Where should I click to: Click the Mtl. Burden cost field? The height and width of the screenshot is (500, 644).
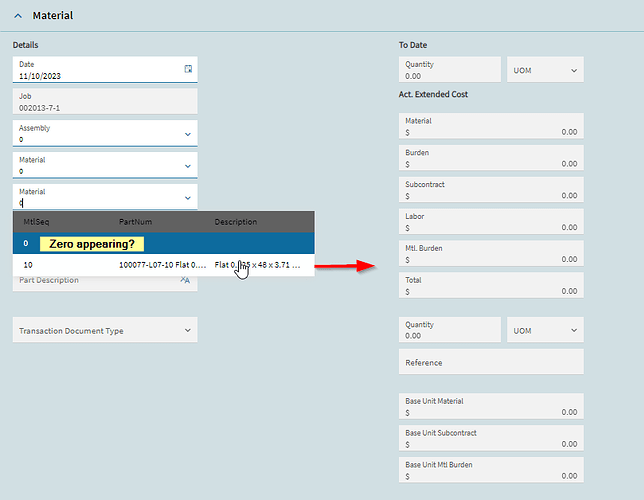(x=491, y=253)
